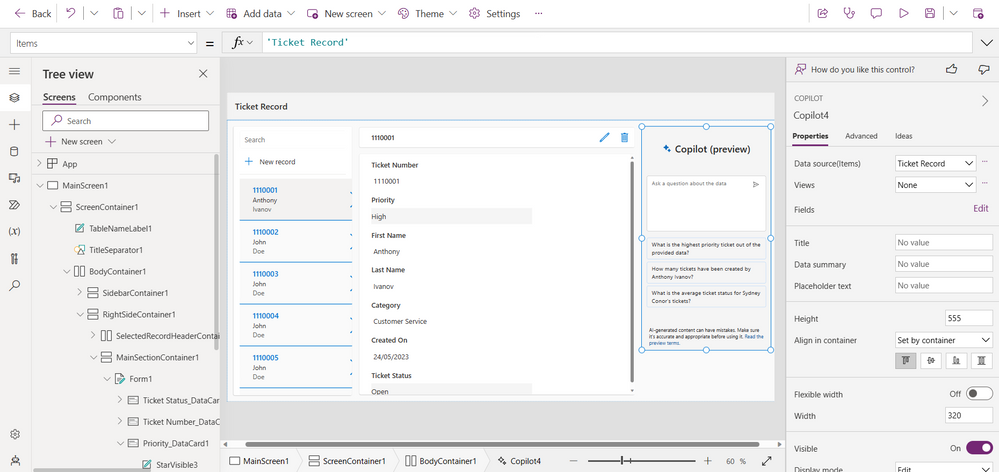Select the Tree view layers icon
999x472 pixels.
click(x=15, y=97)
